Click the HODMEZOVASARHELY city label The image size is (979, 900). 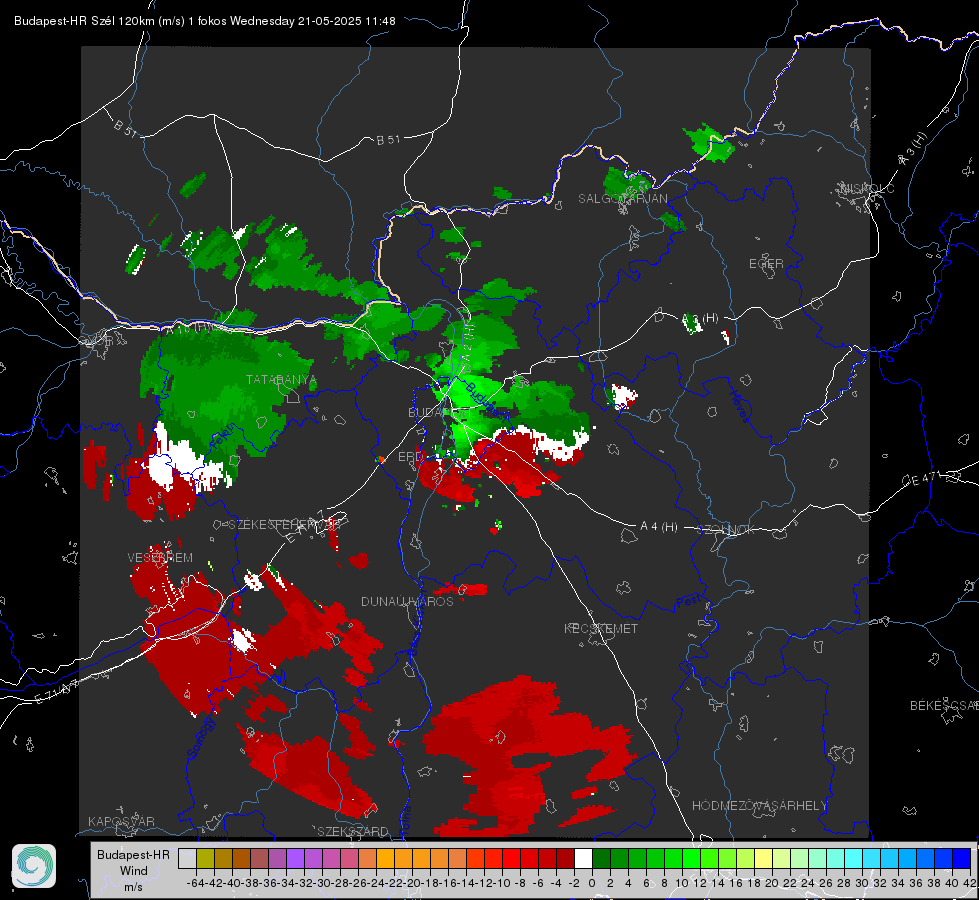click(759, 806)
